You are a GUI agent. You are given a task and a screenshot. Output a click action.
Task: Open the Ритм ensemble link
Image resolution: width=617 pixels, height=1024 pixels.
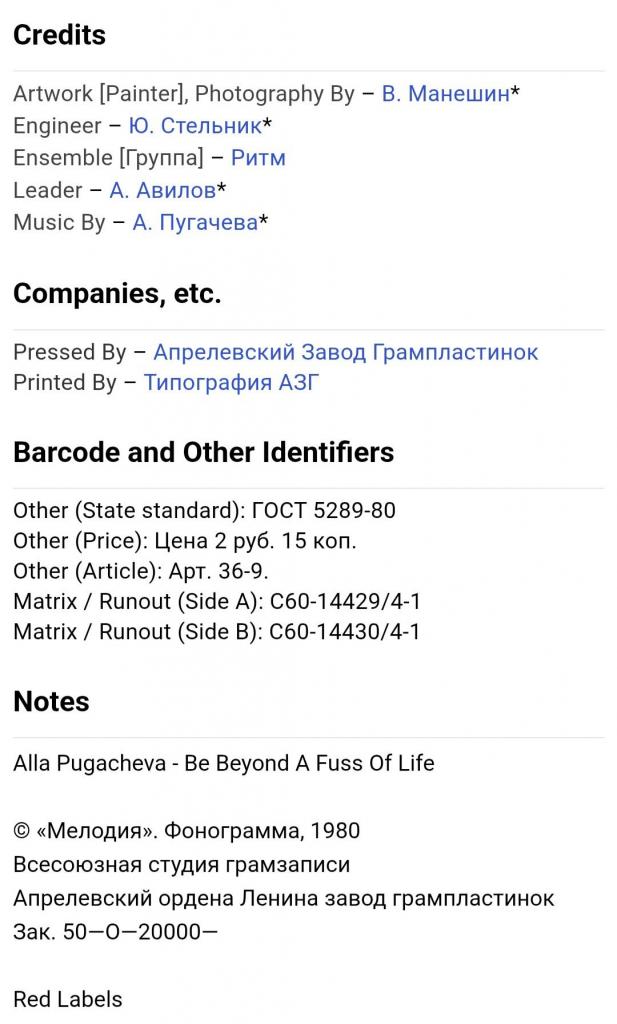tap(258, 158)
